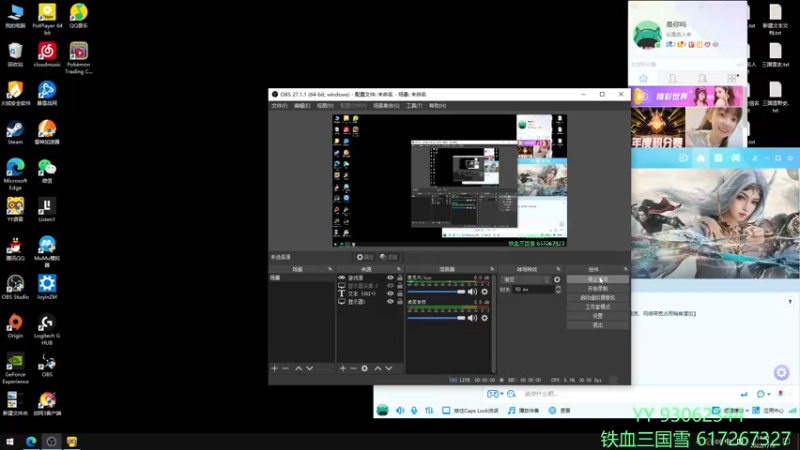Select cloudmusic desktop icon

pos(47,55)
